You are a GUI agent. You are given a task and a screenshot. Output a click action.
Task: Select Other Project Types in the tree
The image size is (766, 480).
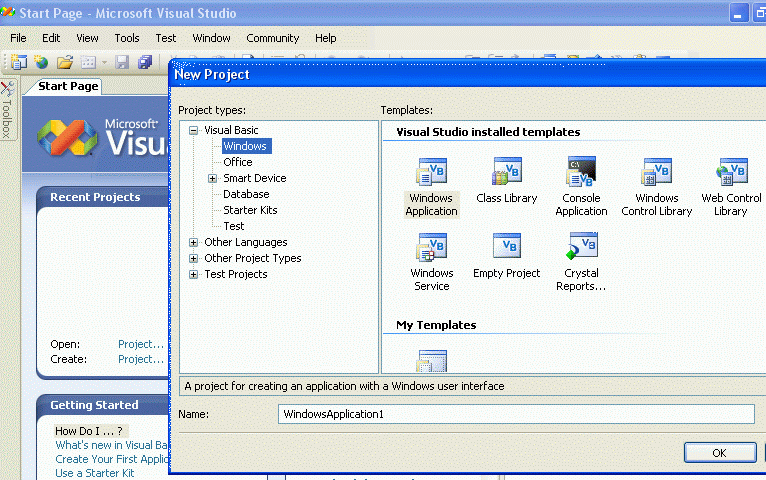tap(253, 258)
